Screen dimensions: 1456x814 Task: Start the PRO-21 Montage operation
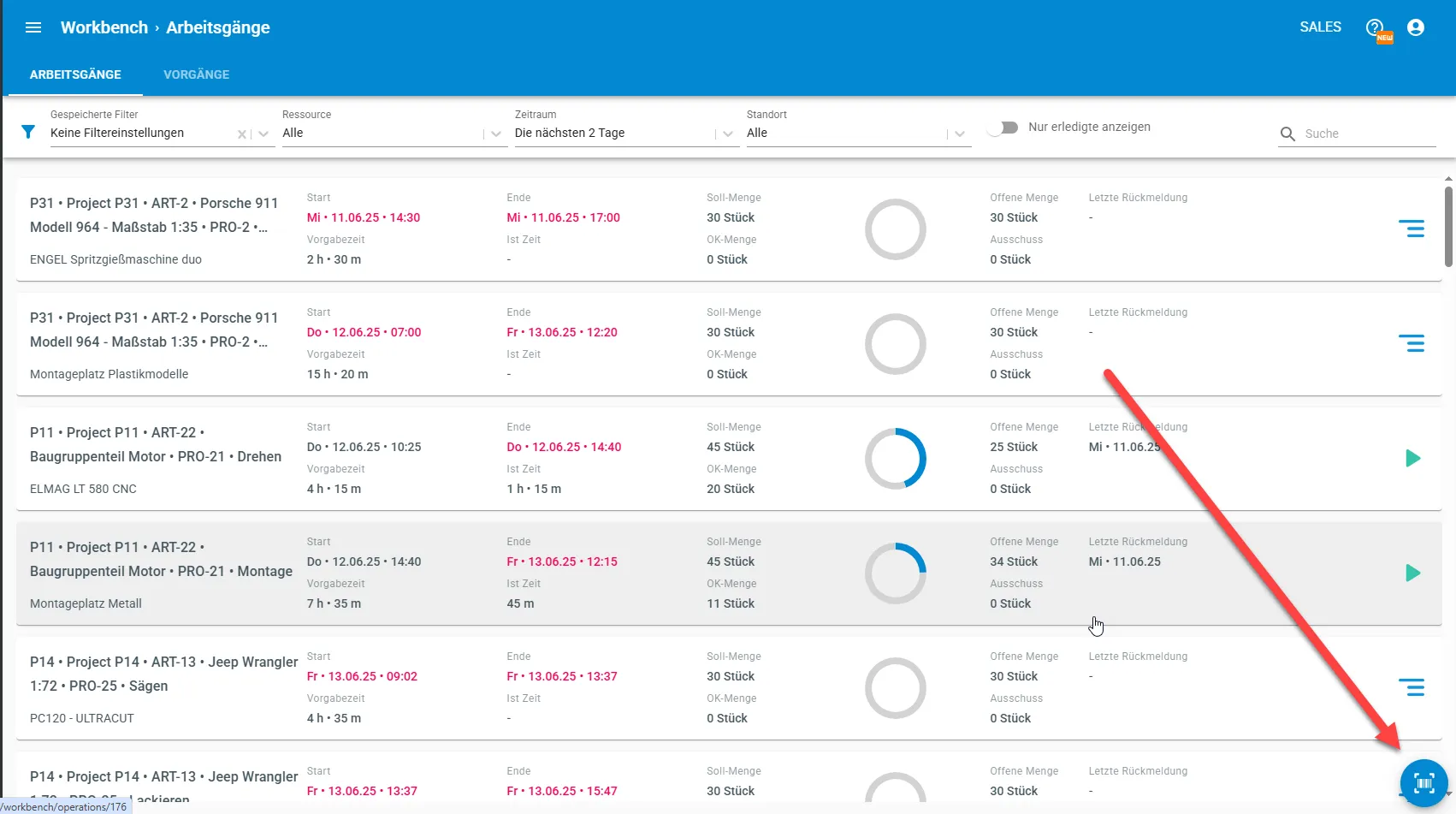[x=1413, y=573]
